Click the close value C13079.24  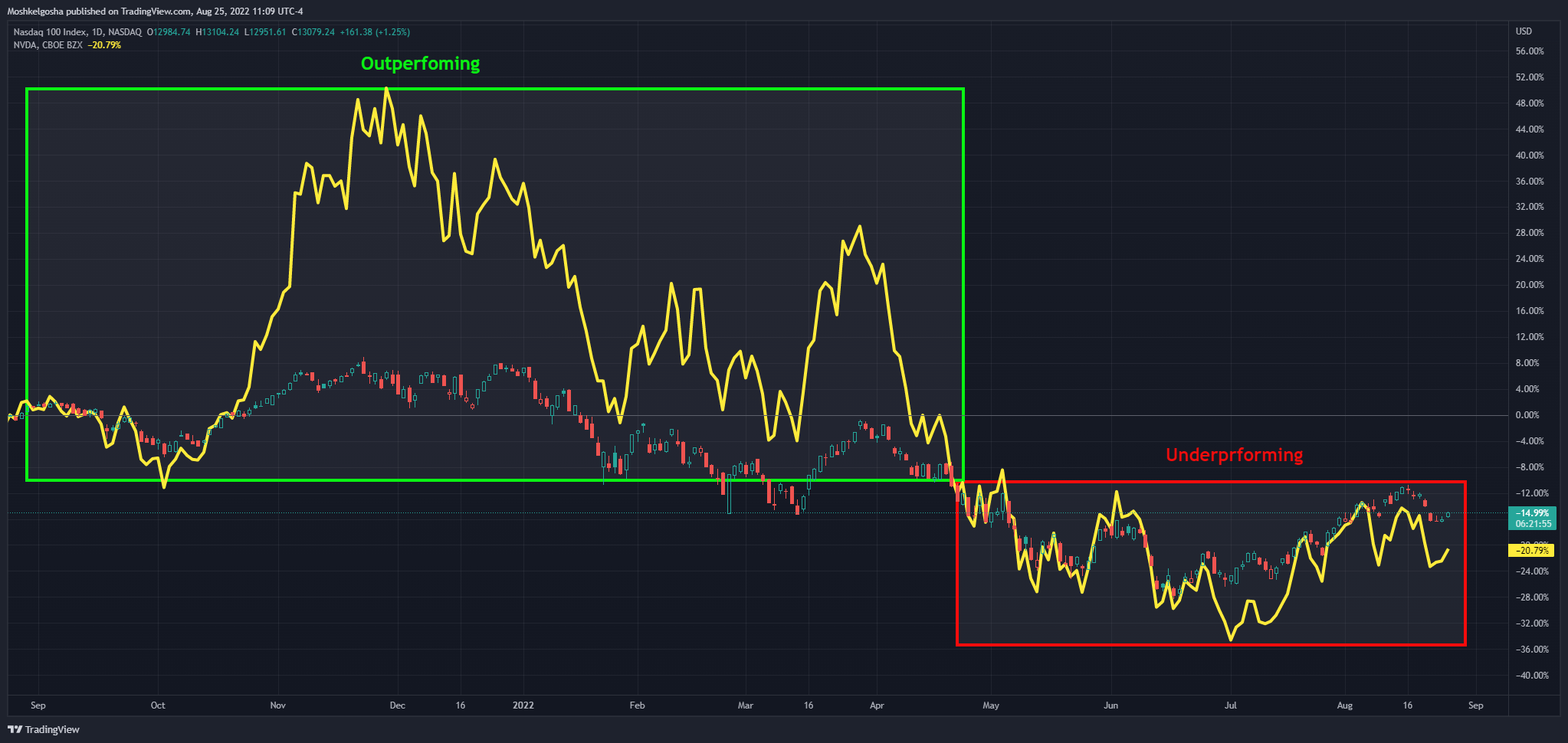[x=313, y=32]
